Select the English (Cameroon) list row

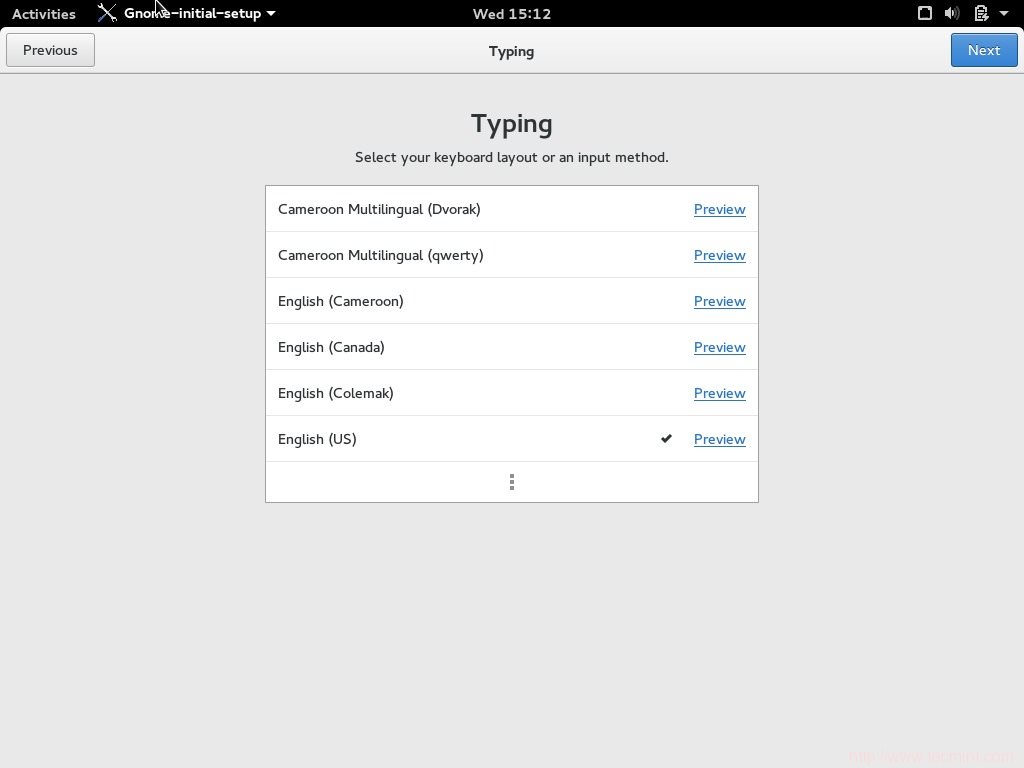pos(340,301)
